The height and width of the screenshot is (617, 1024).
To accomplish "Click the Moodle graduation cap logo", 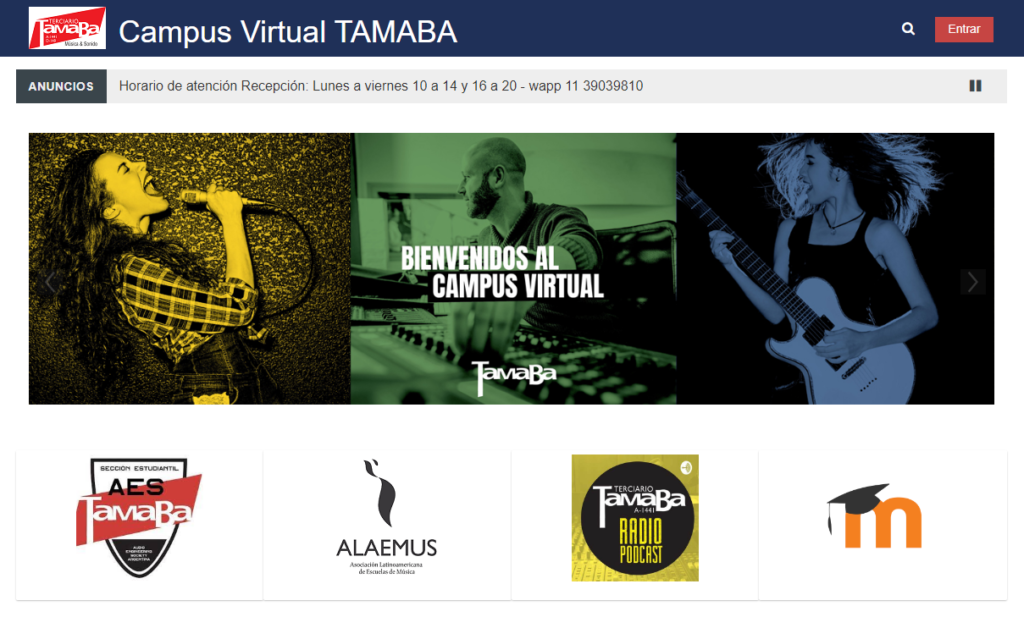I will (x=874, y=516).
